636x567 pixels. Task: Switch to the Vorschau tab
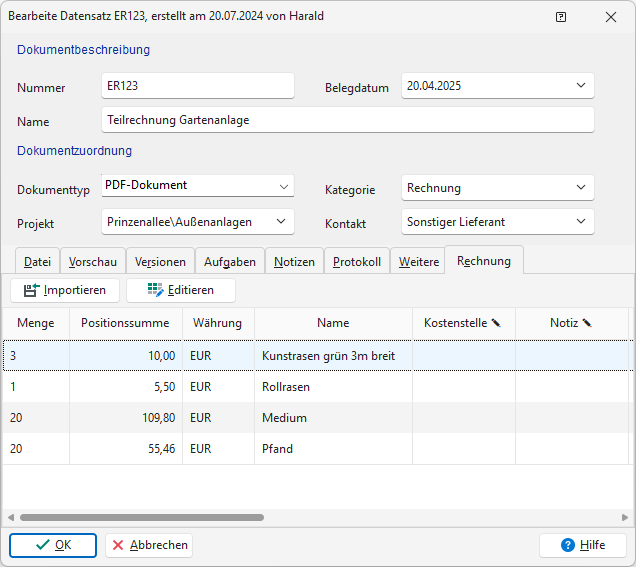[93, 262]
